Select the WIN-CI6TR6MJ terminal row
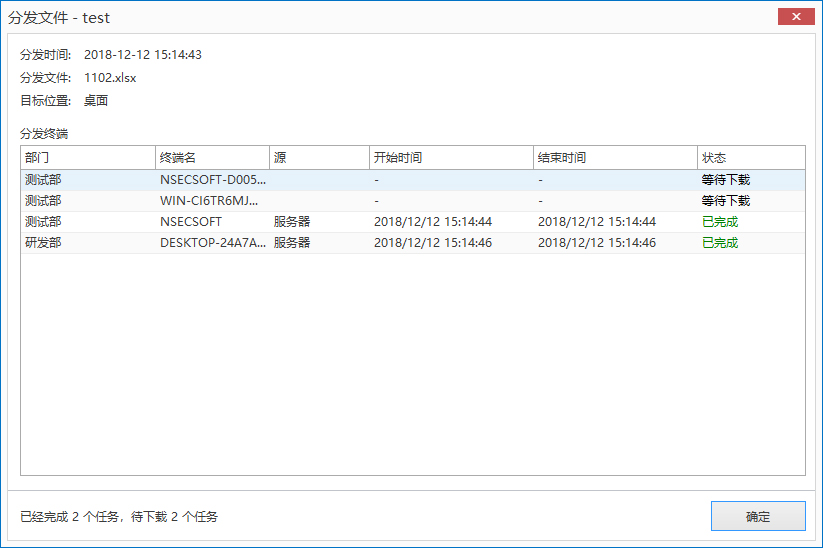823x548 pixels. pos(213,201)
